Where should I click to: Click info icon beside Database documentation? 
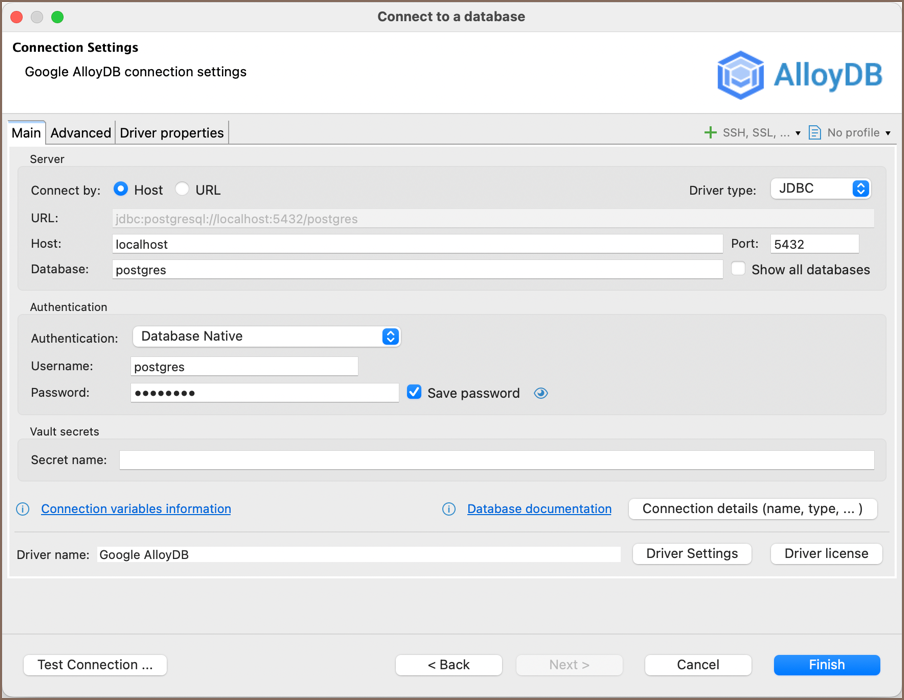coord(449,509)
